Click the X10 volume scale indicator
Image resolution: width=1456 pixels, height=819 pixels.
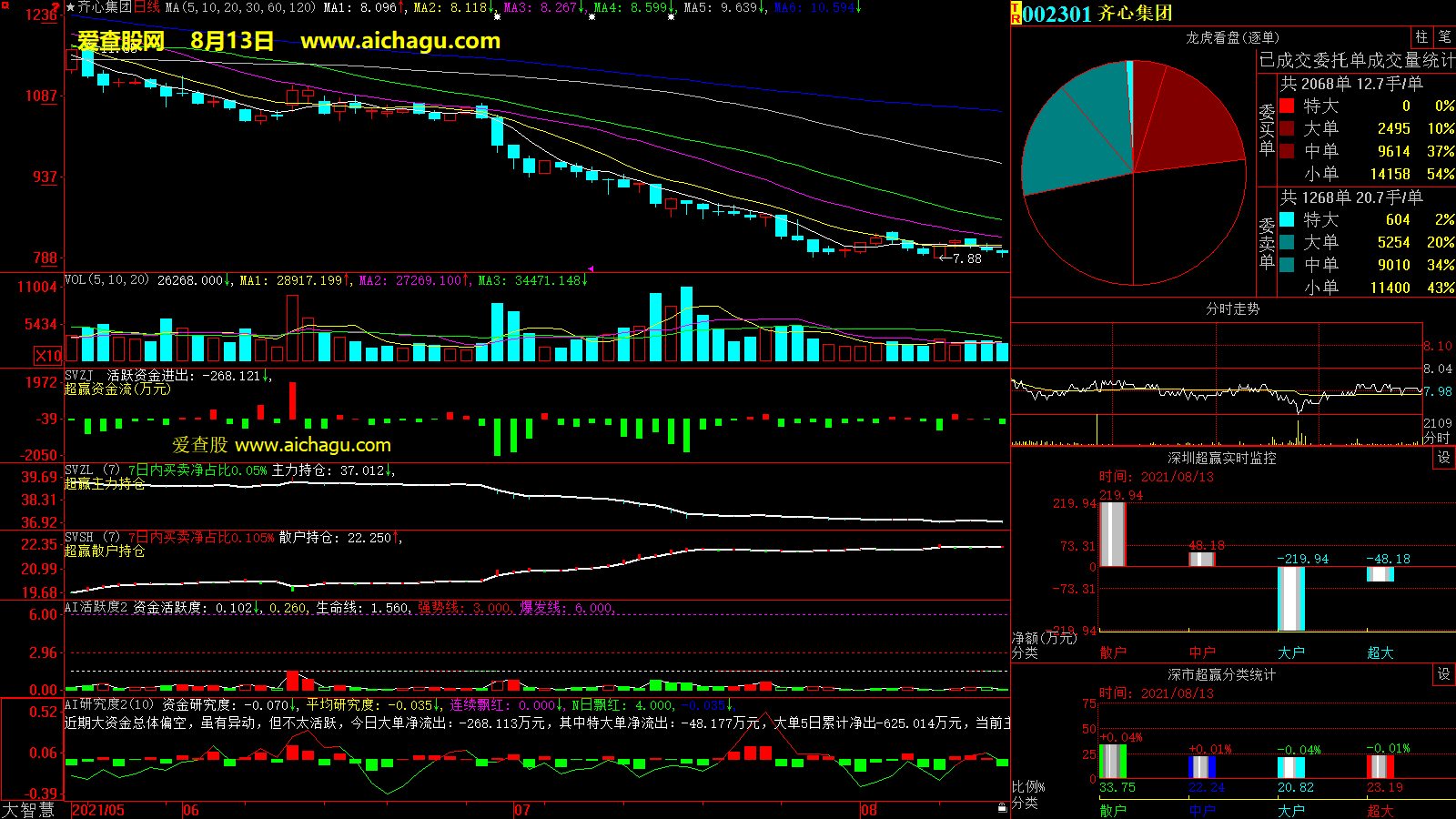(x=48, y=356)
